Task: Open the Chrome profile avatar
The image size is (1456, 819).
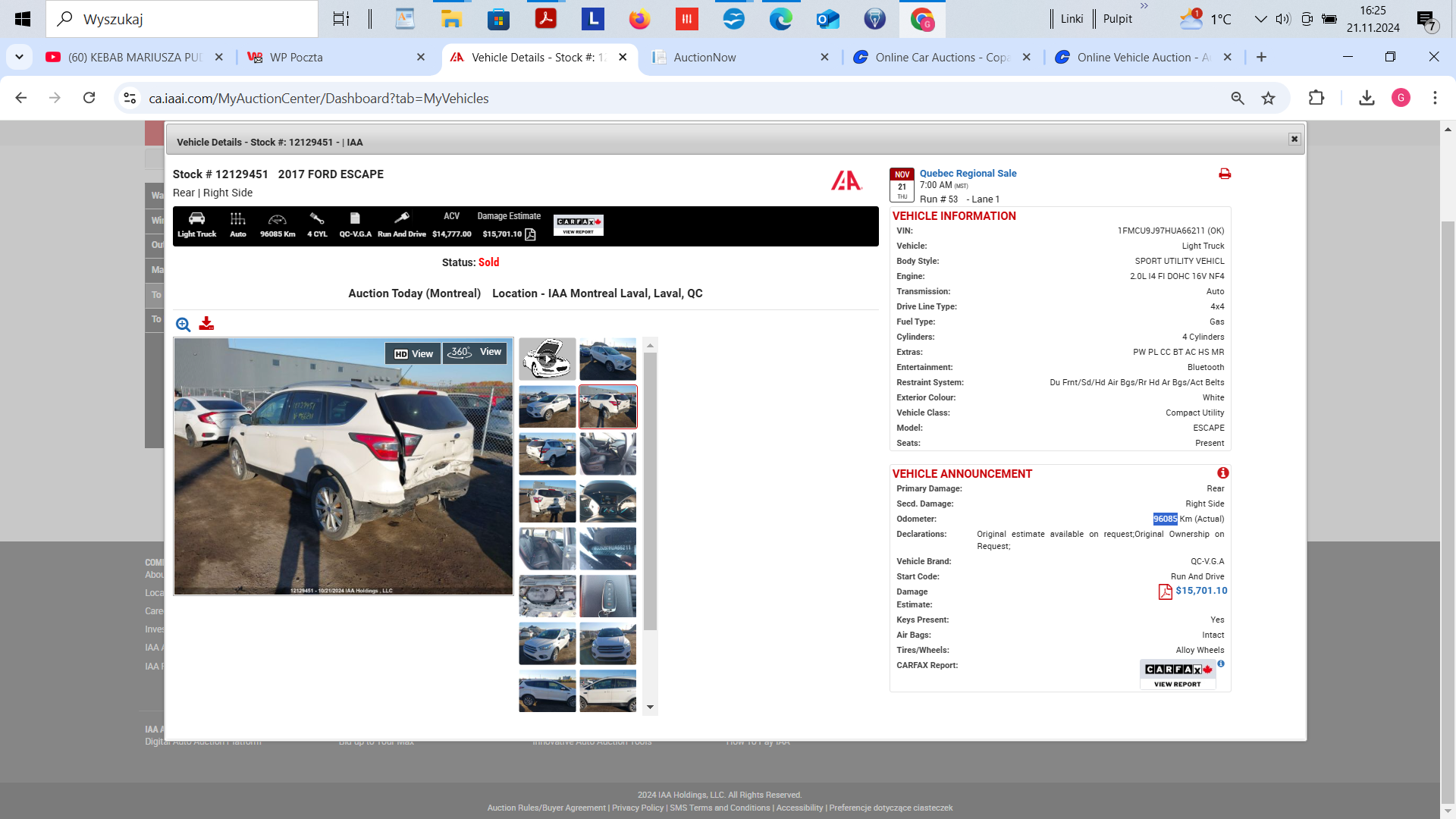Action: (1401, 98)
